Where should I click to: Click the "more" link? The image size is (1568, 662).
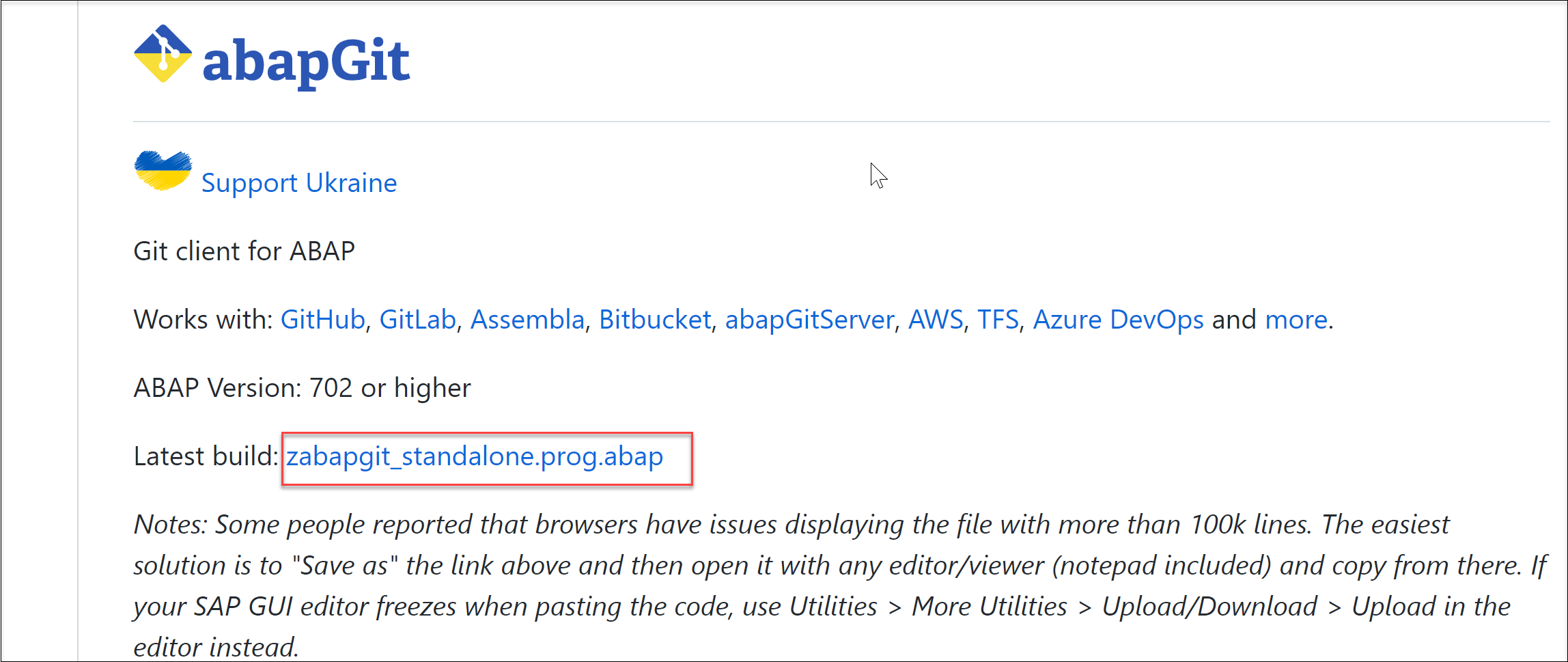pos(1296,320)
